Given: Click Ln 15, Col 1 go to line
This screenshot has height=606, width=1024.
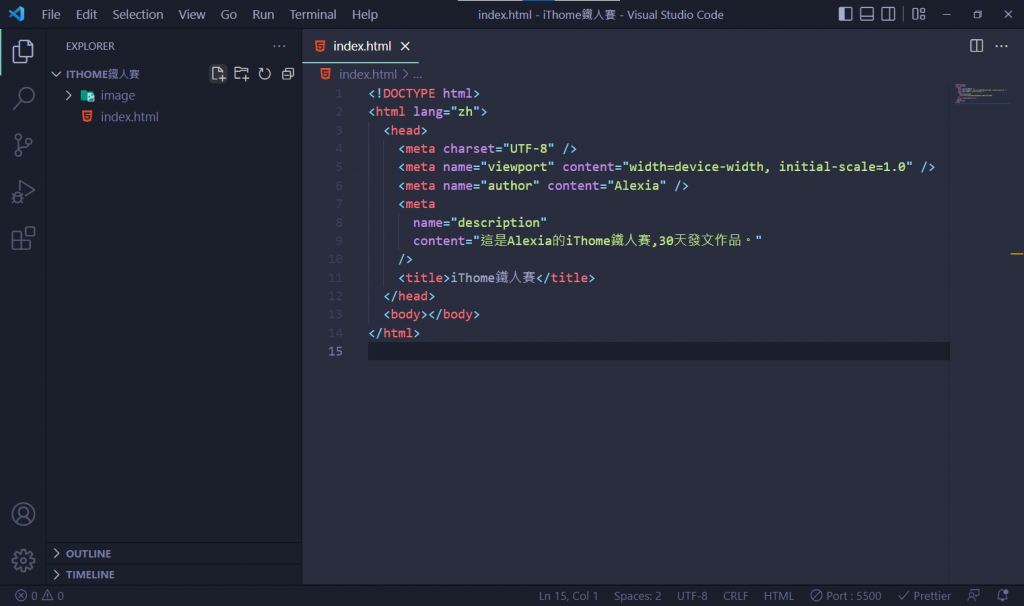Looking at the screenshot, I should click(x=568, y=596).
